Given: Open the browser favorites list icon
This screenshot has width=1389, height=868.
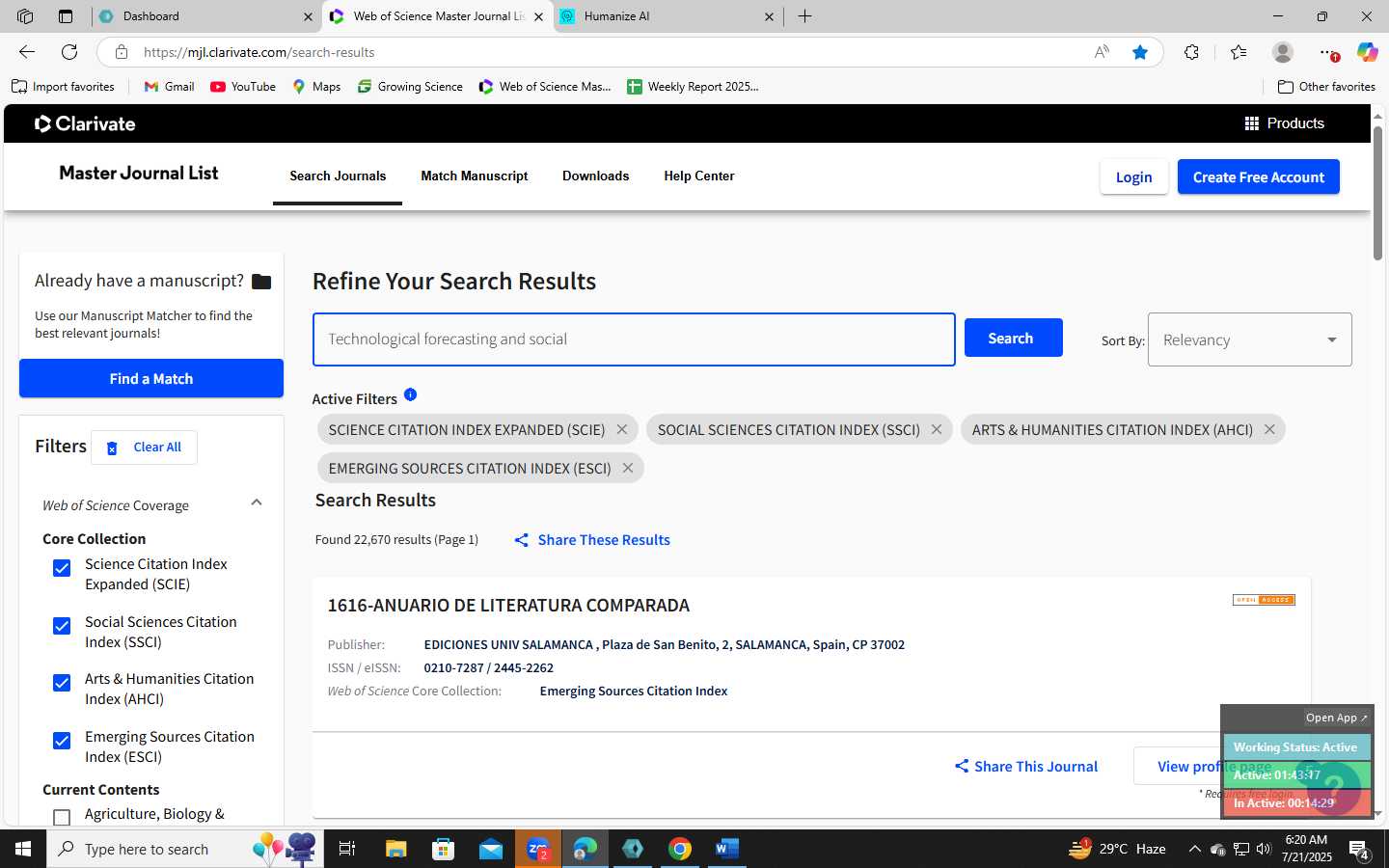Looking at the screenshot, I should 1239,52.
